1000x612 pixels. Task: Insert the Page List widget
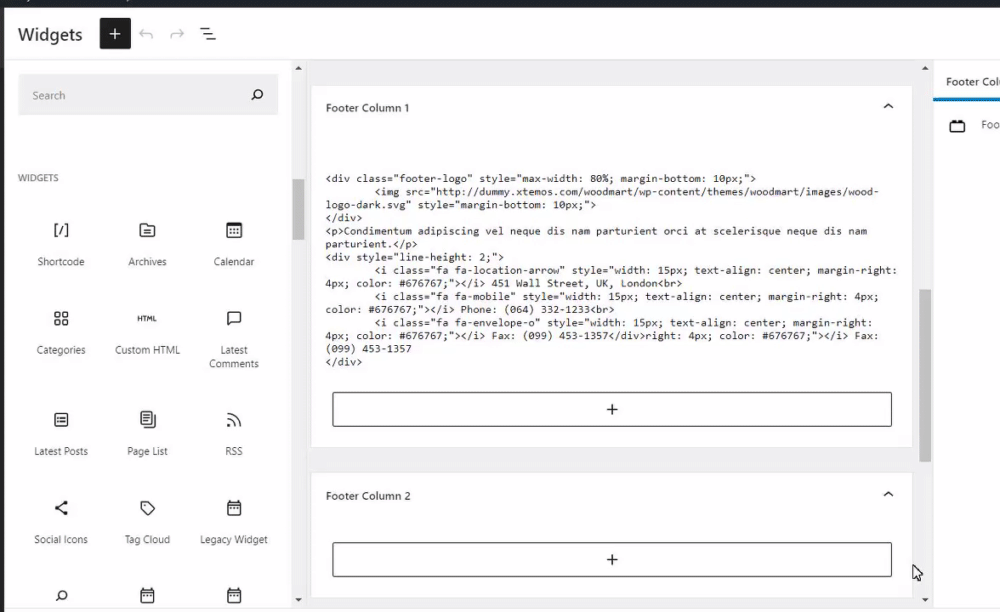(x=147, y=434)
